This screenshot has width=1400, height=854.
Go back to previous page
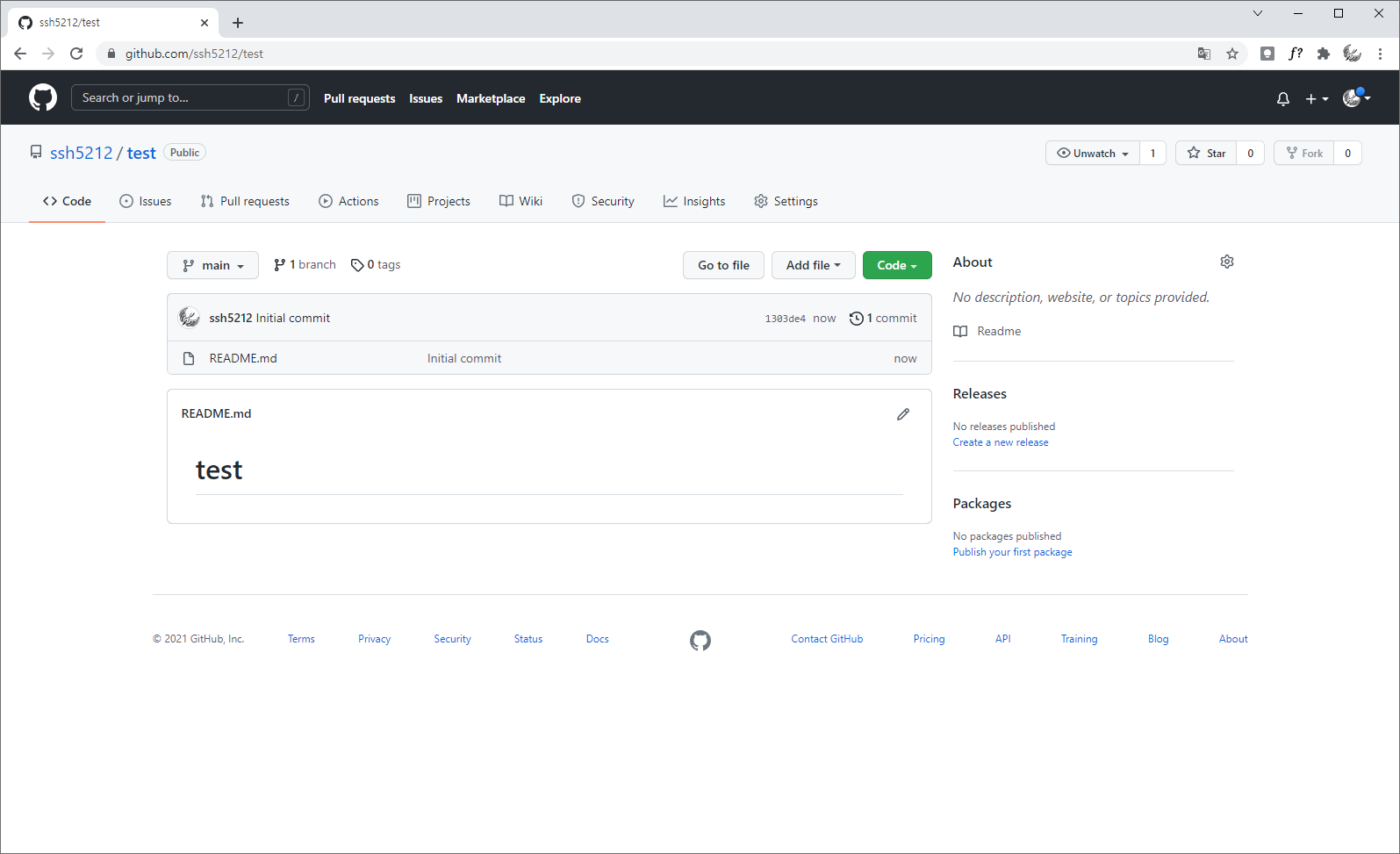(x=20, y=54)
